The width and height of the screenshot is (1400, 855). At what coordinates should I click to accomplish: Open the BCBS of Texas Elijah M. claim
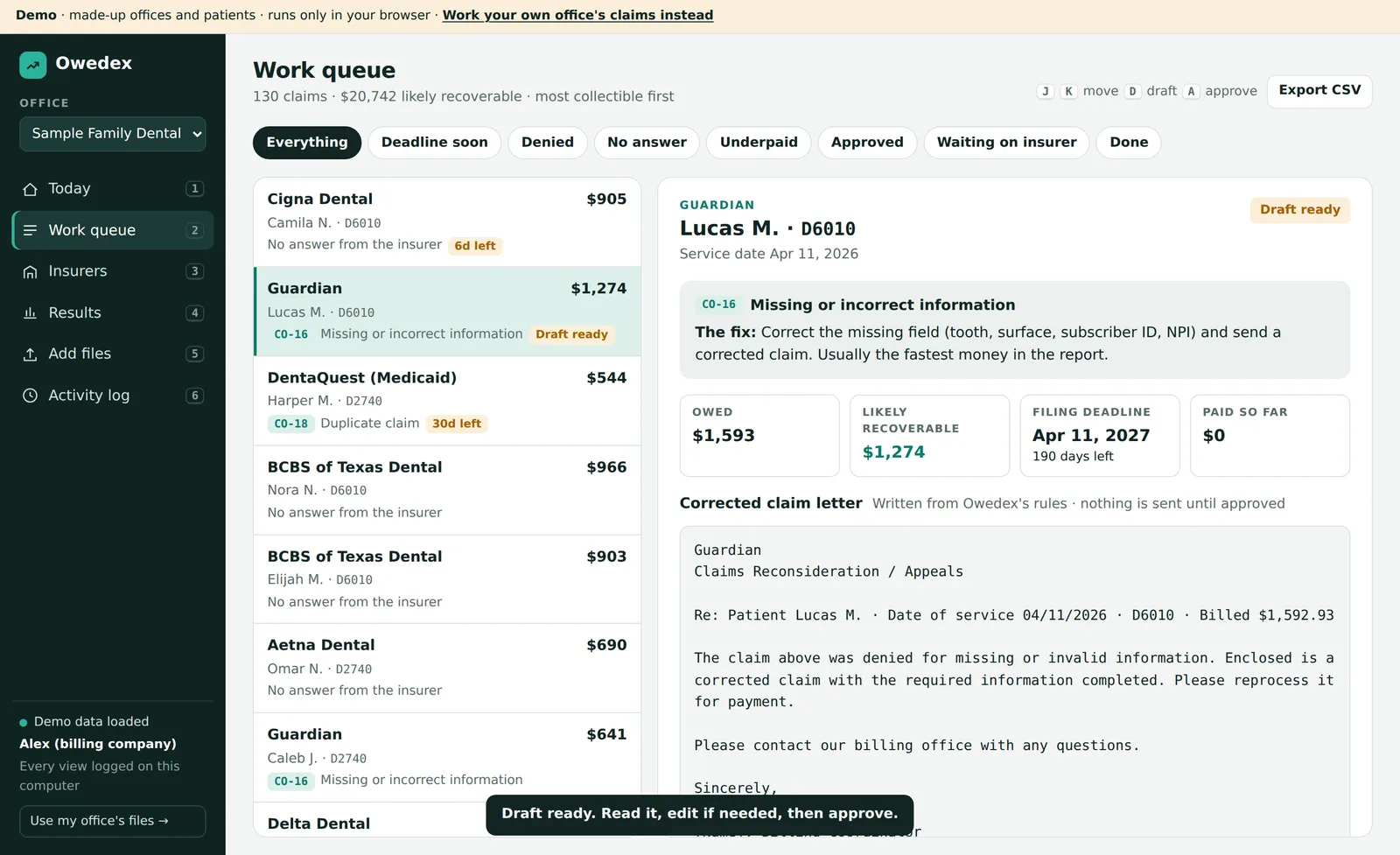pos(447,579)
